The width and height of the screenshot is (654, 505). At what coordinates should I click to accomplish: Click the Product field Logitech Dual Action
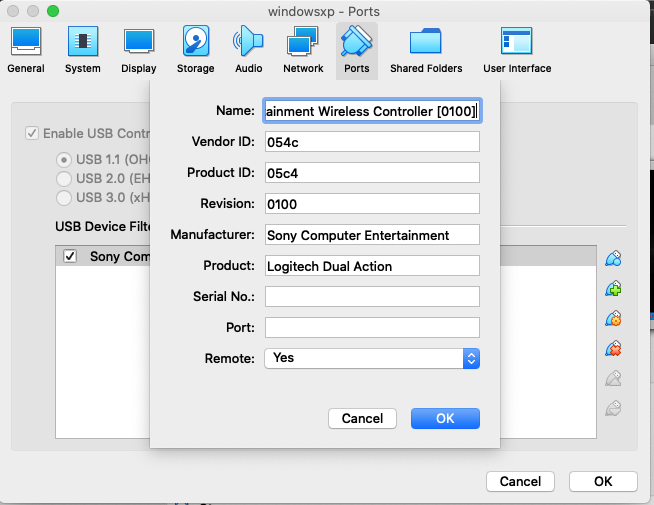(x=372, y=266)
